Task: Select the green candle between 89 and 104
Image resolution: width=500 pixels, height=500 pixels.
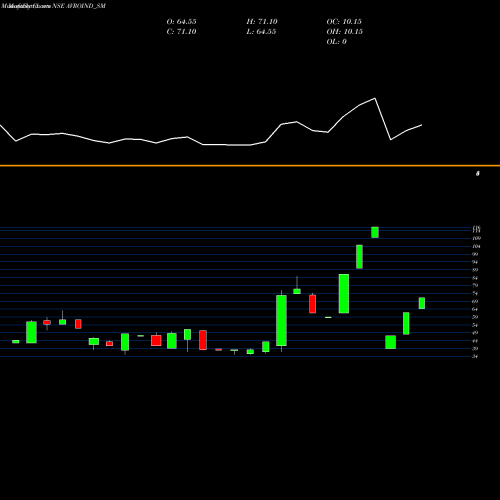Action: click(x=359, y=257)
